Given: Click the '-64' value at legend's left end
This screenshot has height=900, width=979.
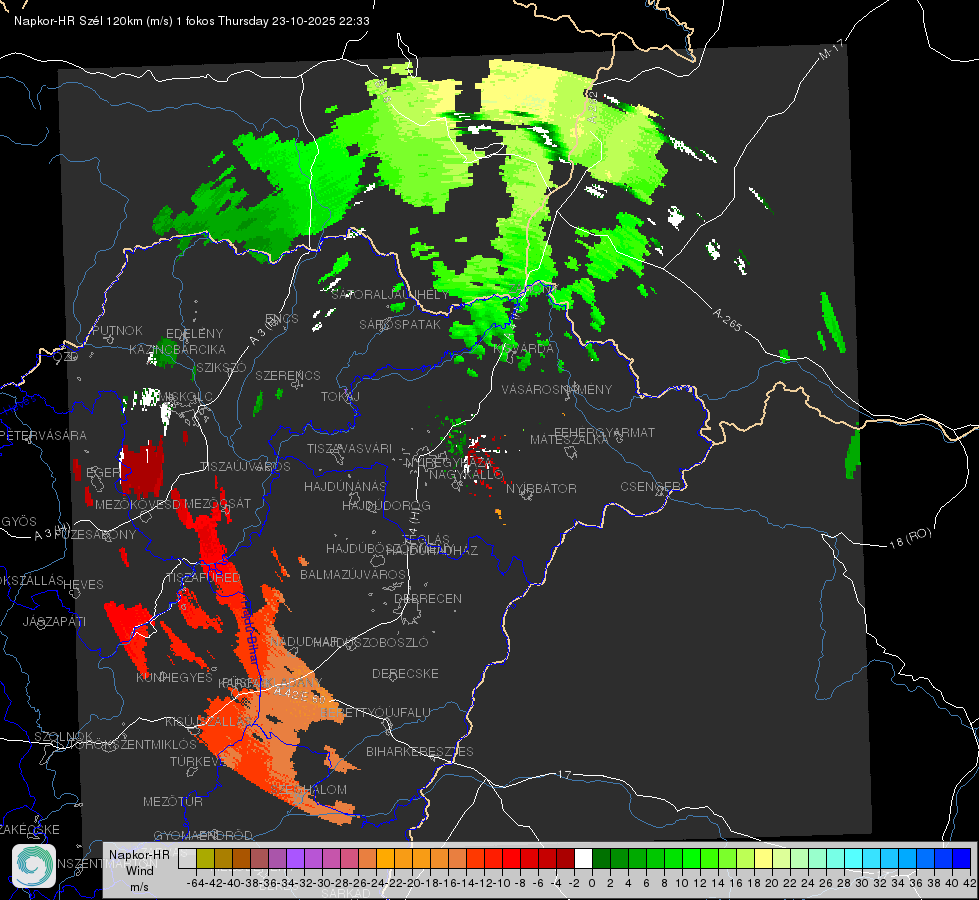Looking at the screenshot, I should click(196, 883).
